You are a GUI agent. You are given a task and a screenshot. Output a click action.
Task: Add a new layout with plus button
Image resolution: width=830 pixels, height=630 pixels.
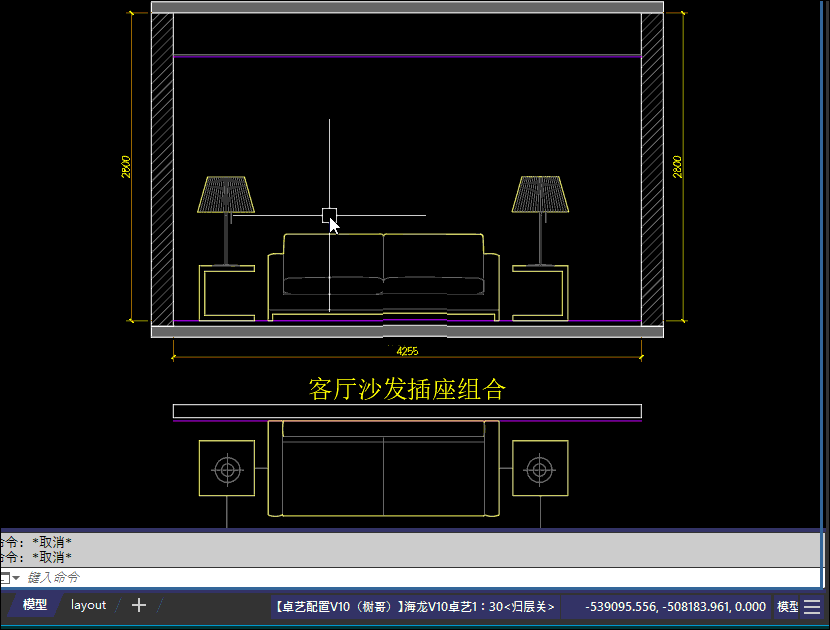click(x=139, y=605)
